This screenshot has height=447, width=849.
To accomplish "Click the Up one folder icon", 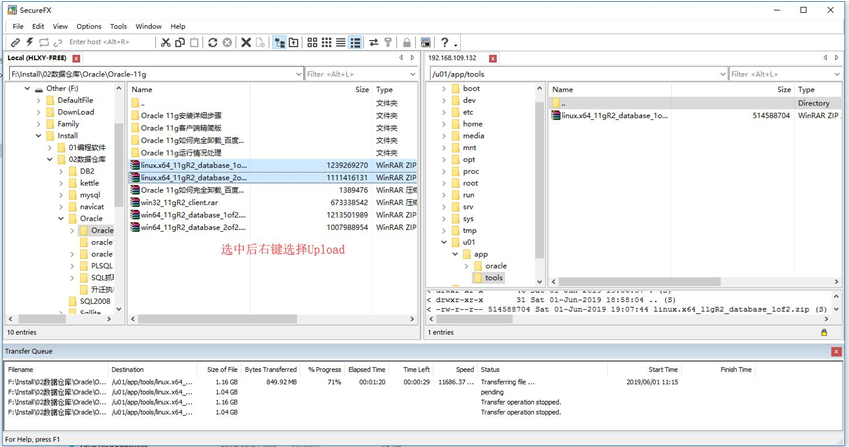I will point(293,42).
